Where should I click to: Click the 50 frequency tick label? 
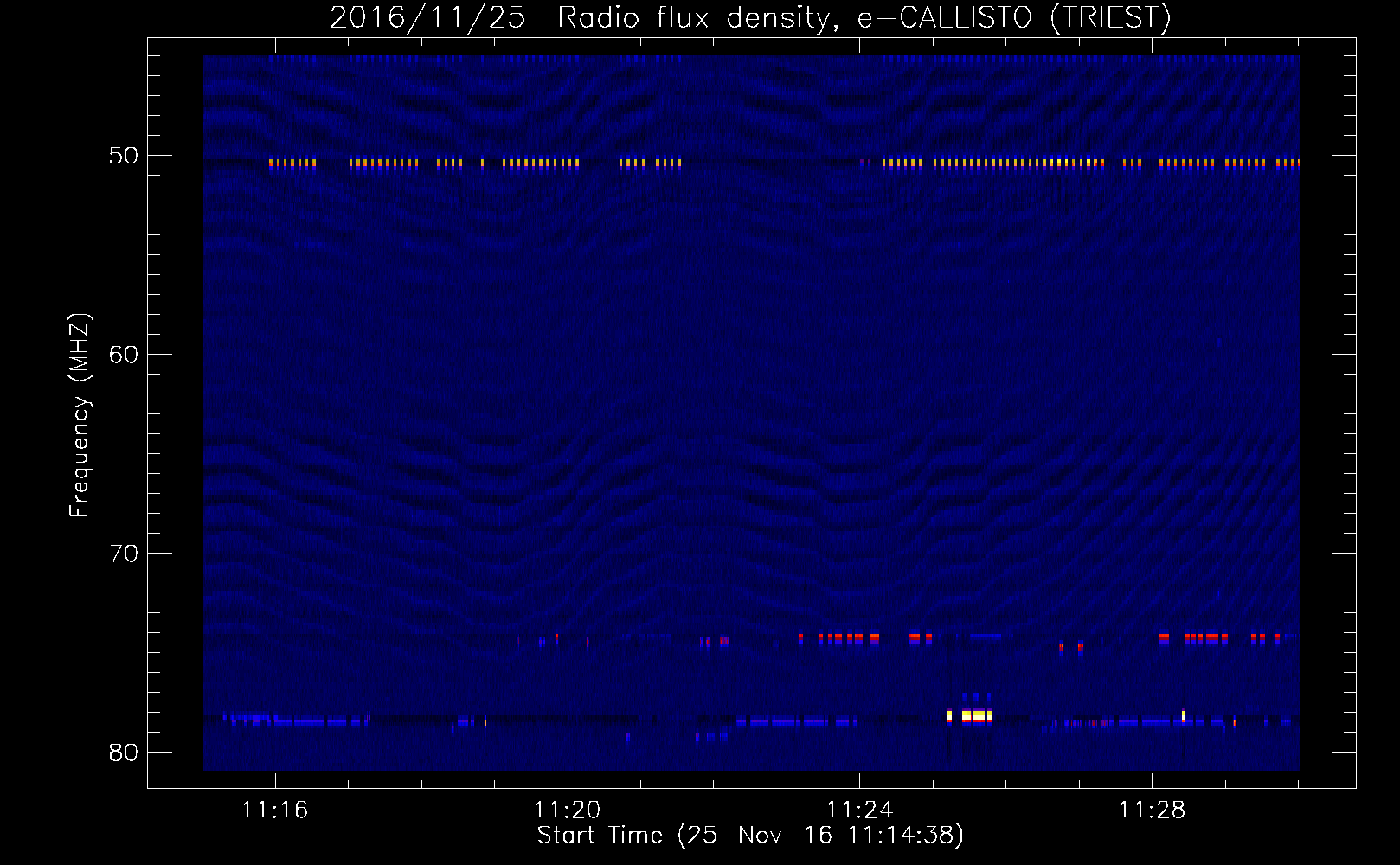pyautogui.click(x=124, y=156)
